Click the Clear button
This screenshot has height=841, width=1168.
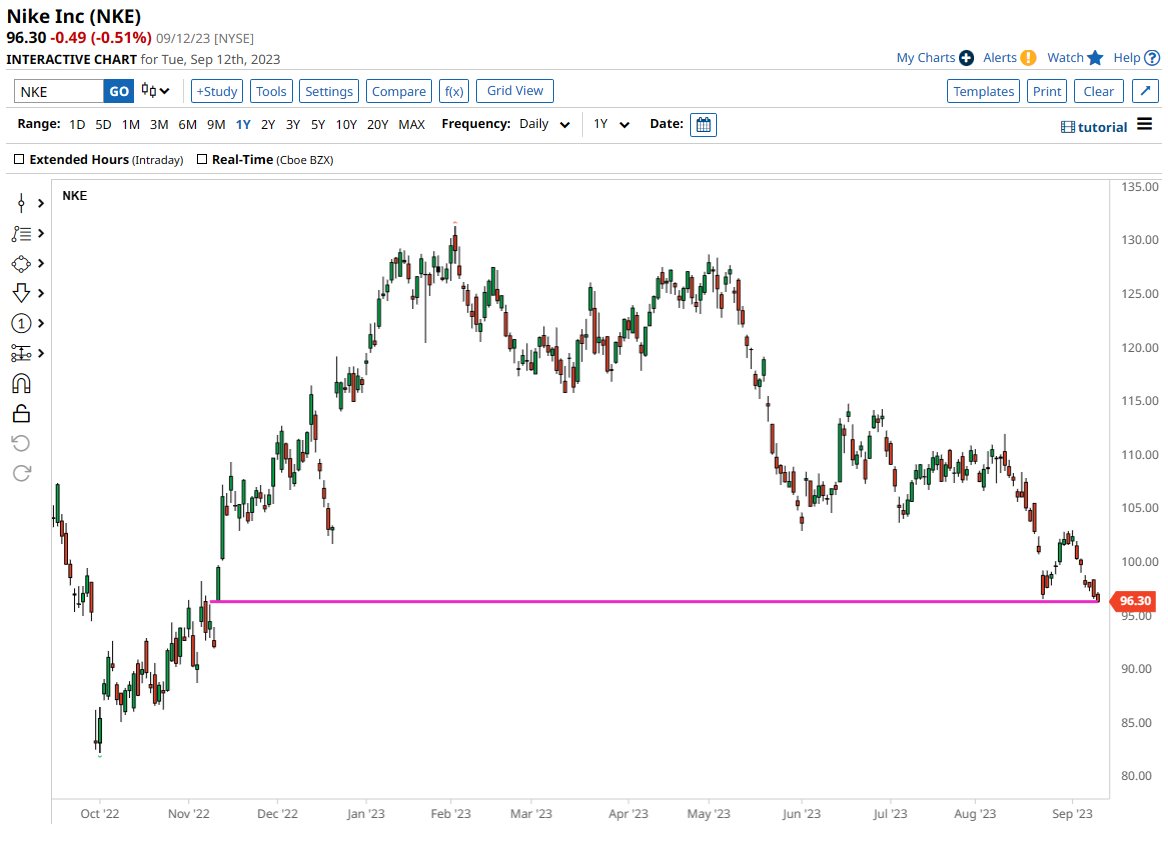click(1099, 91)
